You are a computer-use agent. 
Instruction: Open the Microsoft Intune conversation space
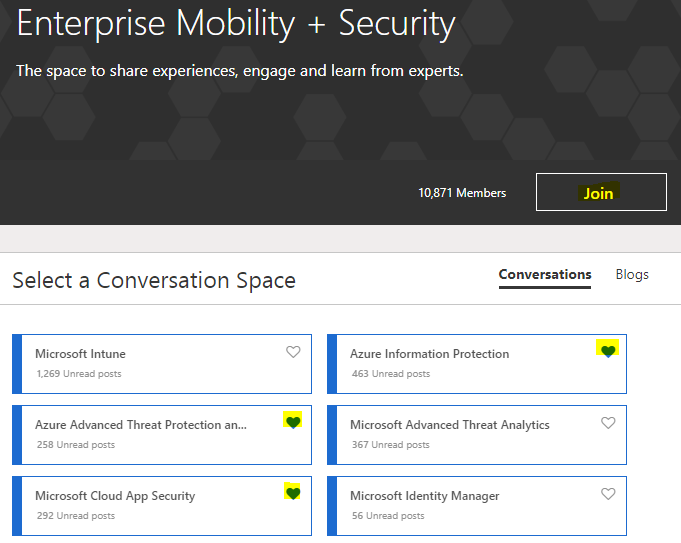(80, 354)
